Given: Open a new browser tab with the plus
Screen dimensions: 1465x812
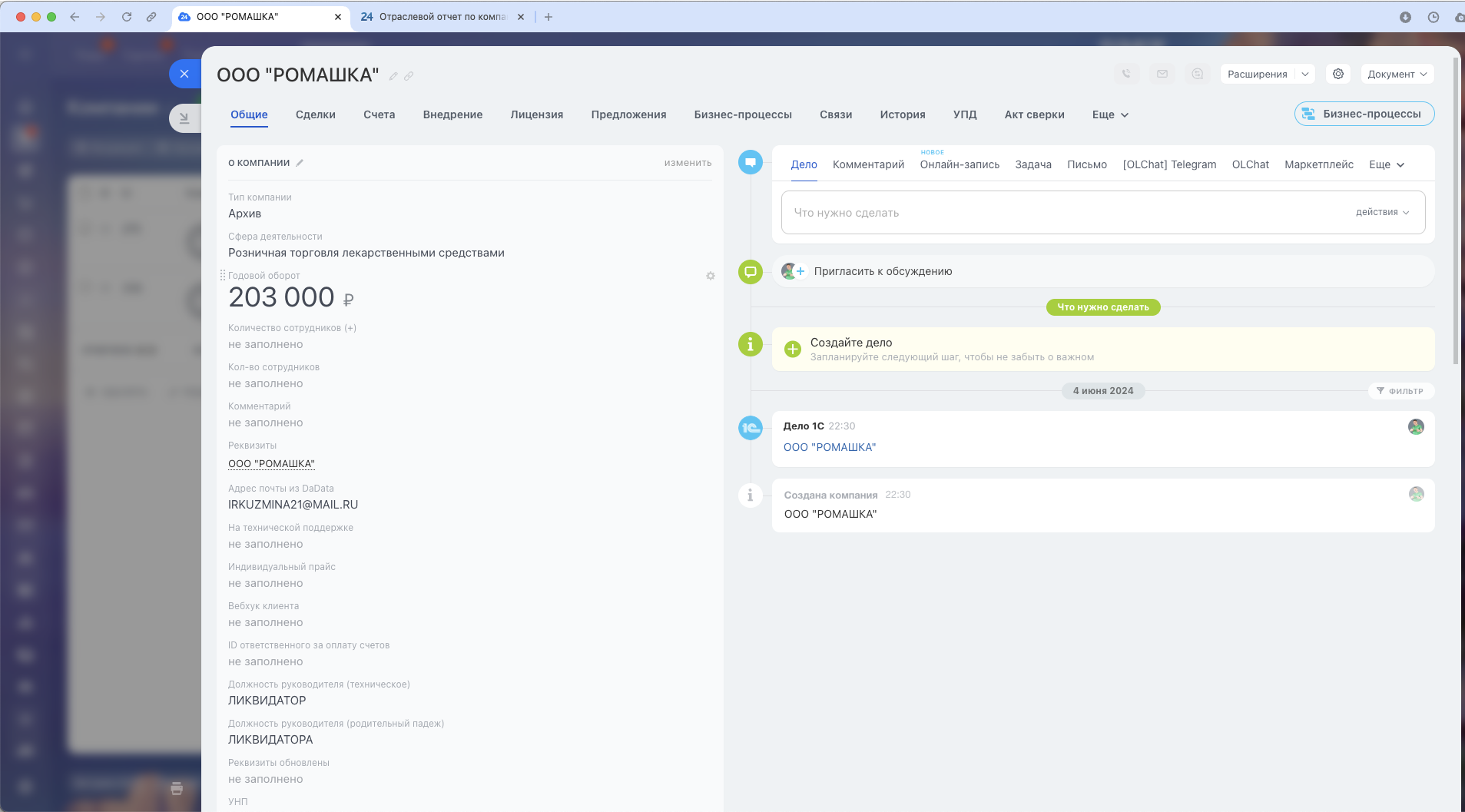Looking at the screenshot, I should 549,17.
